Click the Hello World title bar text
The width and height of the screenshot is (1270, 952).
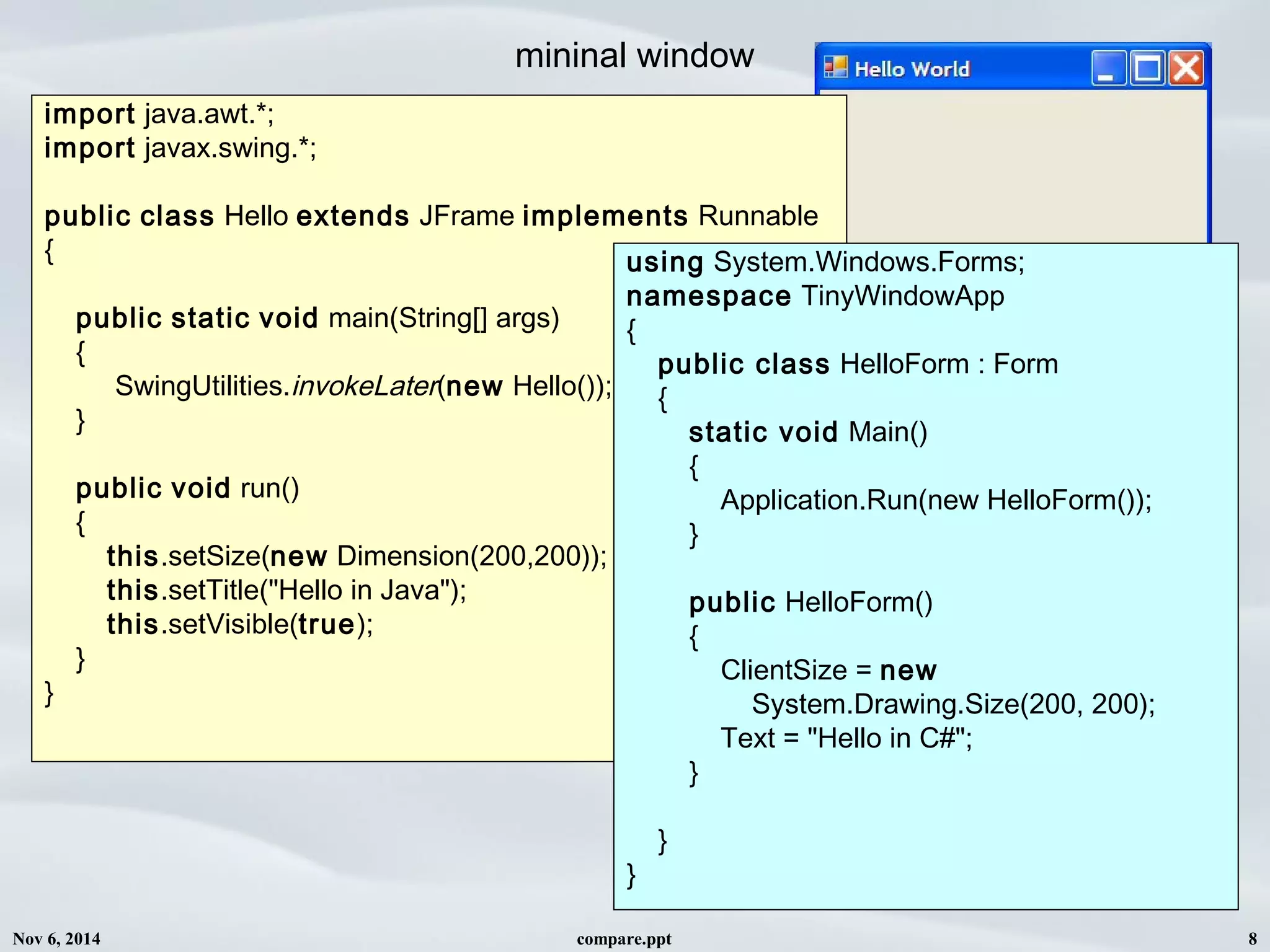(x=912, y=69)
